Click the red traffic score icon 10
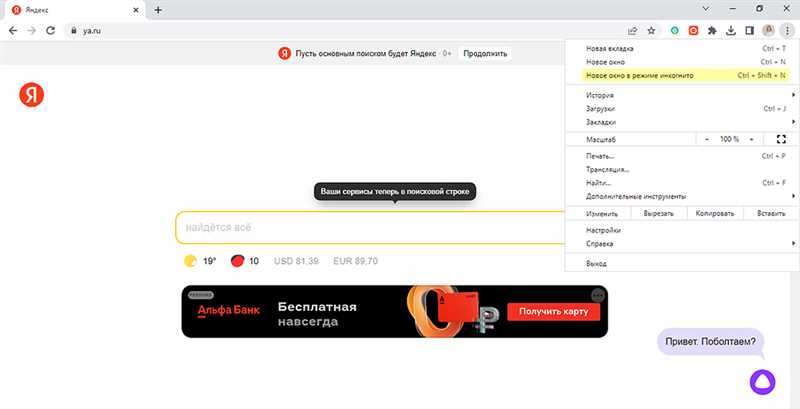Screen dimensions: 800x409 pos(237,261)
